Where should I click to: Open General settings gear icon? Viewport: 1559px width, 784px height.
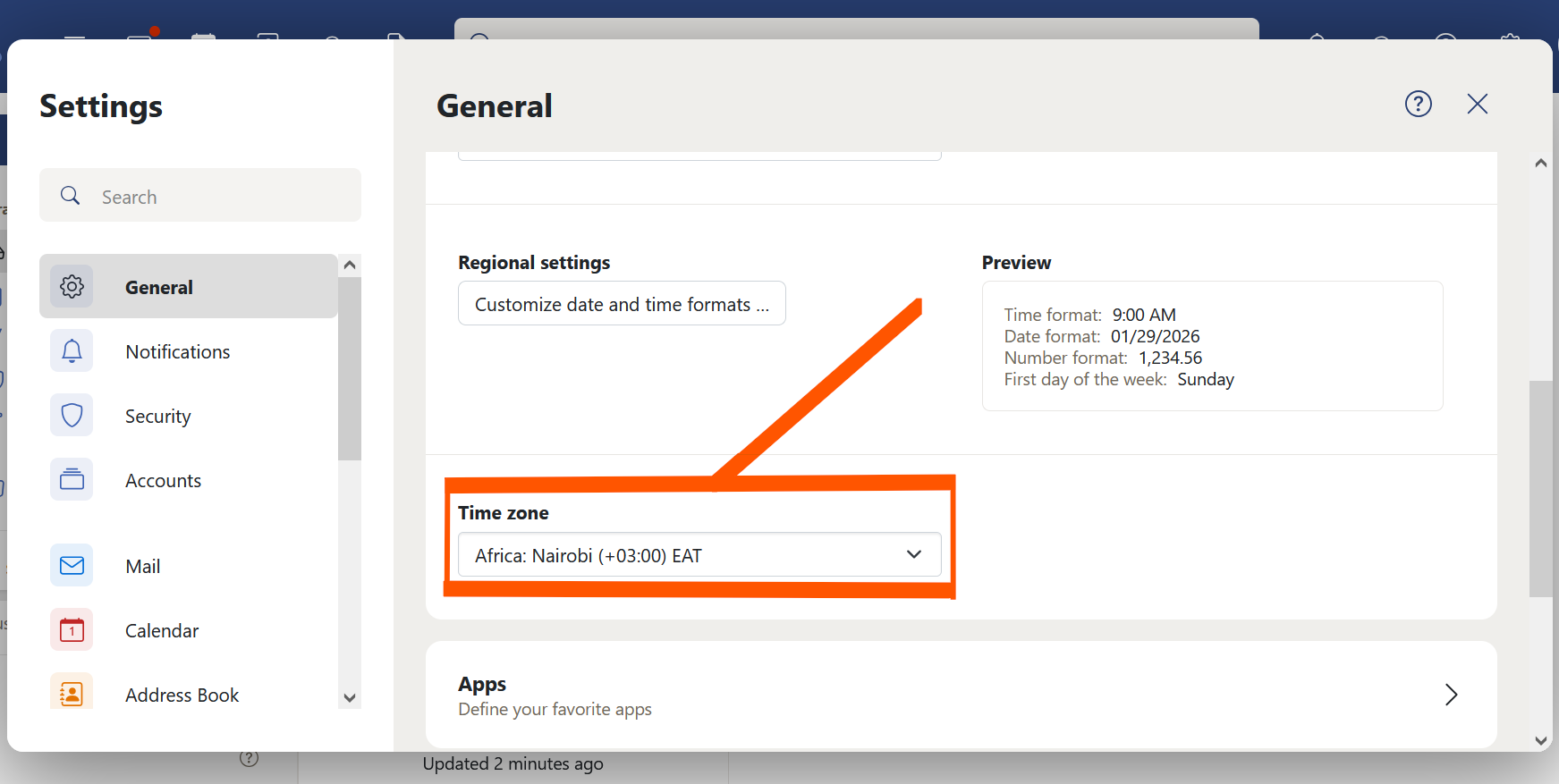[72, 286]
